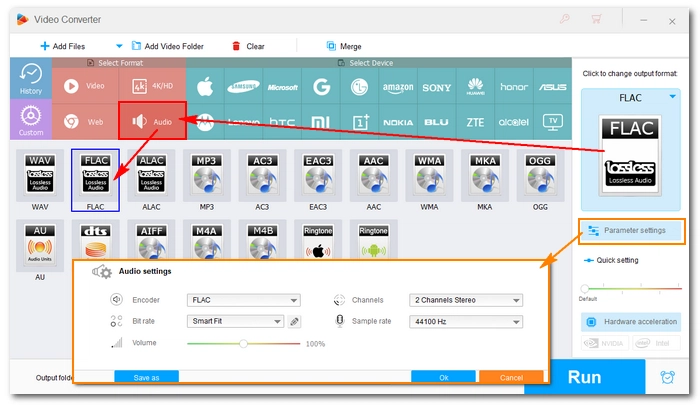
Task: Choose the Huawei device brand
Action: tap(475, 86)
